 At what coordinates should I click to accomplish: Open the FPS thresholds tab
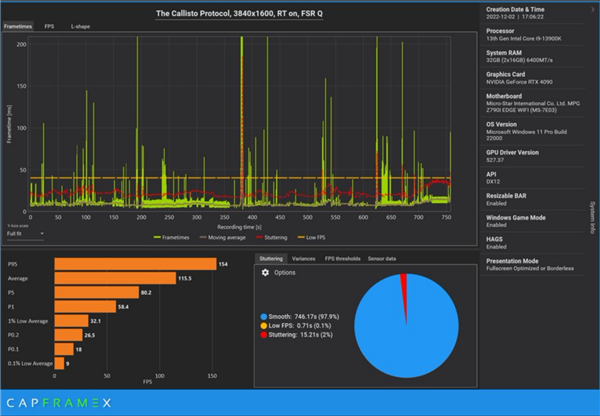tap(342, 259)
